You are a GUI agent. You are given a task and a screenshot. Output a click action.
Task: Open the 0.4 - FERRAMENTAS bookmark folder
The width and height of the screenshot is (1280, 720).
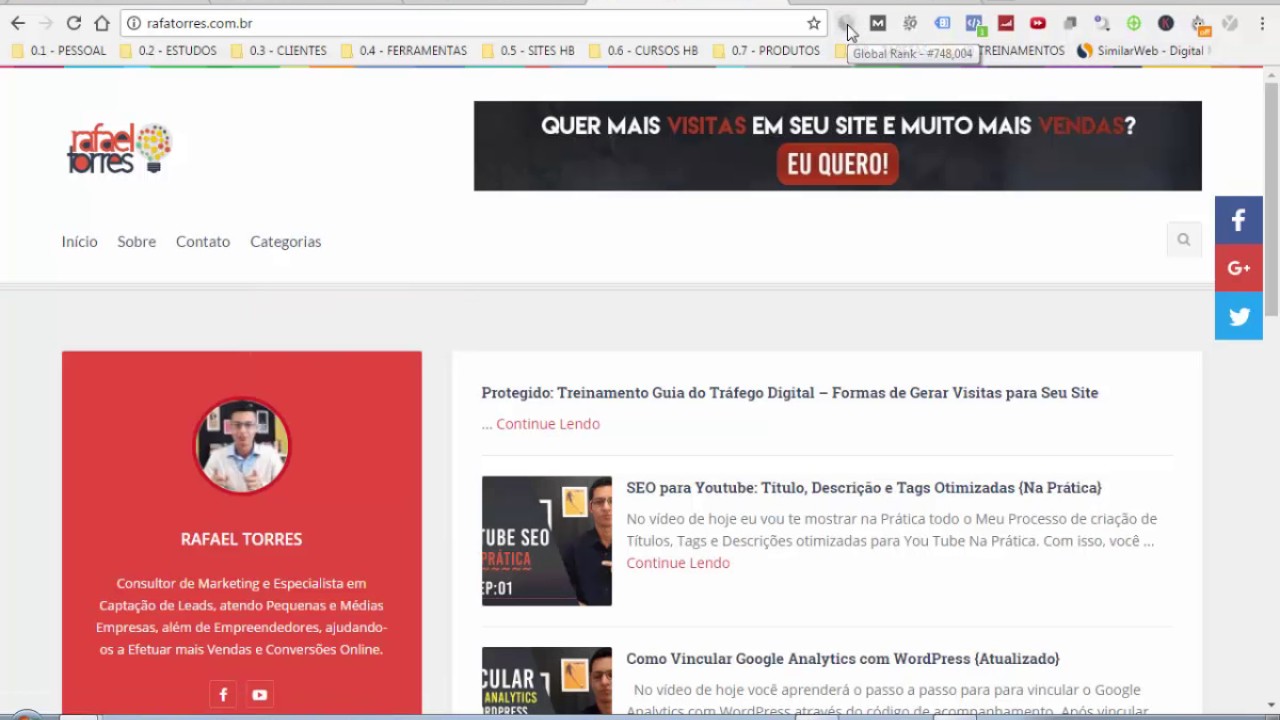[x=403, y=51]
